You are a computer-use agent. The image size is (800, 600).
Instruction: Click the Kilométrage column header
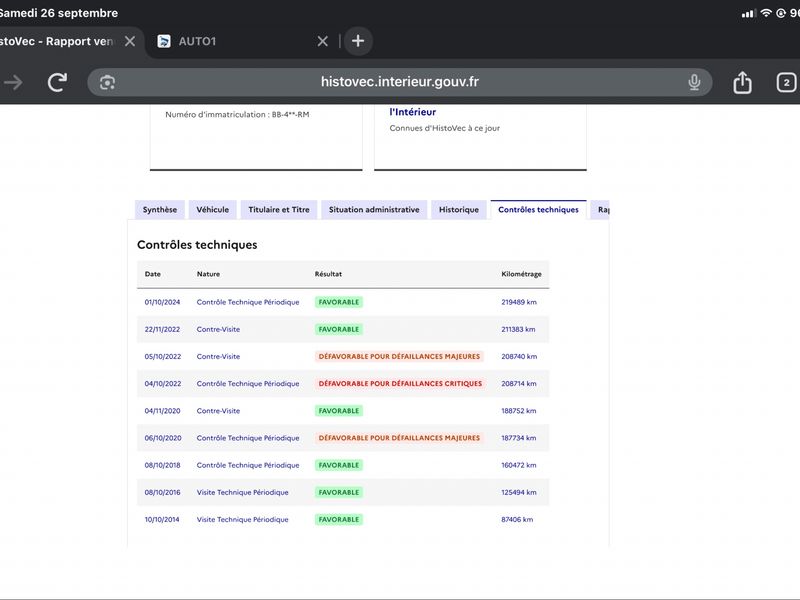(x=521, y=274)
